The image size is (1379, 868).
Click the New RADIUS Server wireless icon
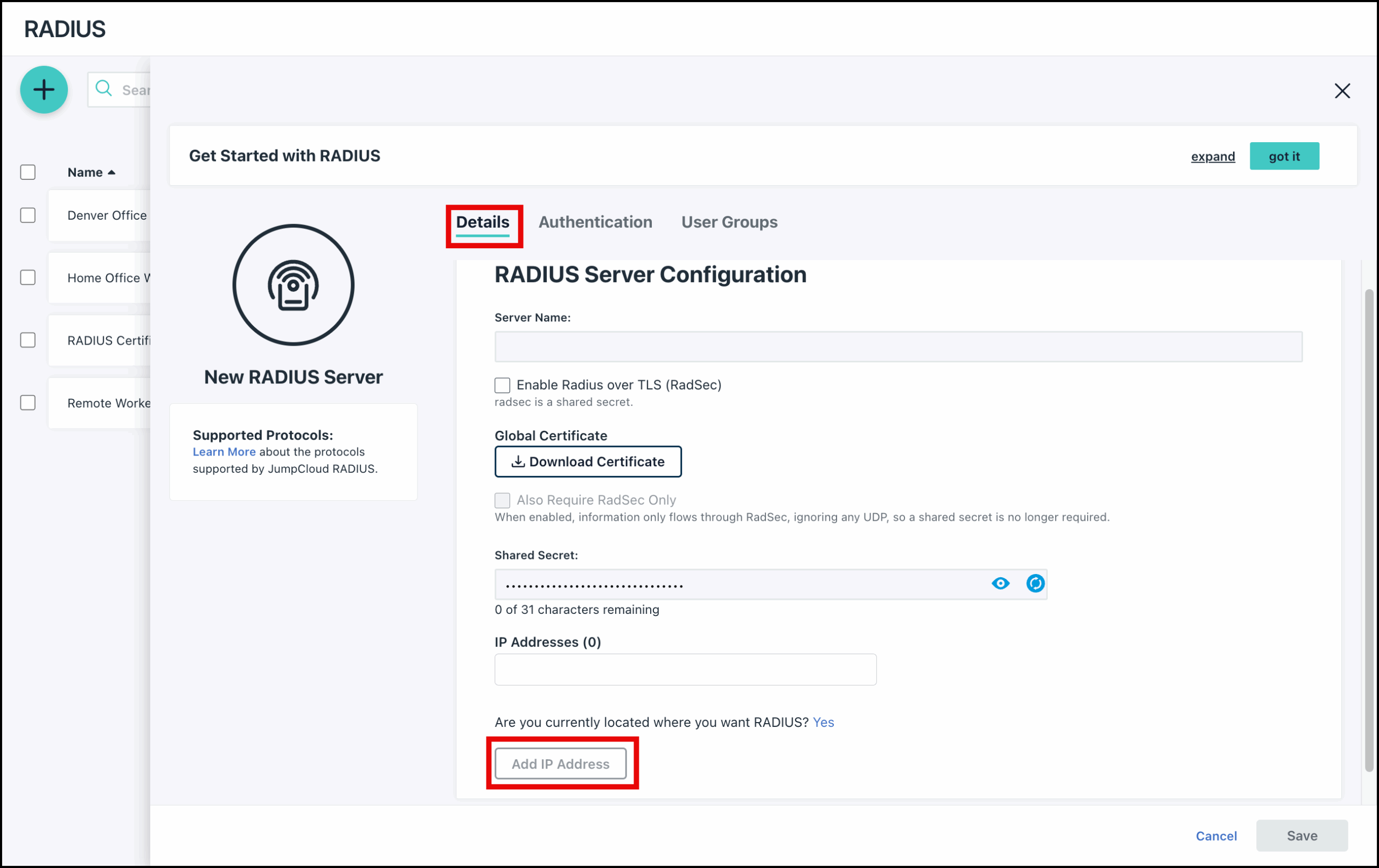coord(293,284)
